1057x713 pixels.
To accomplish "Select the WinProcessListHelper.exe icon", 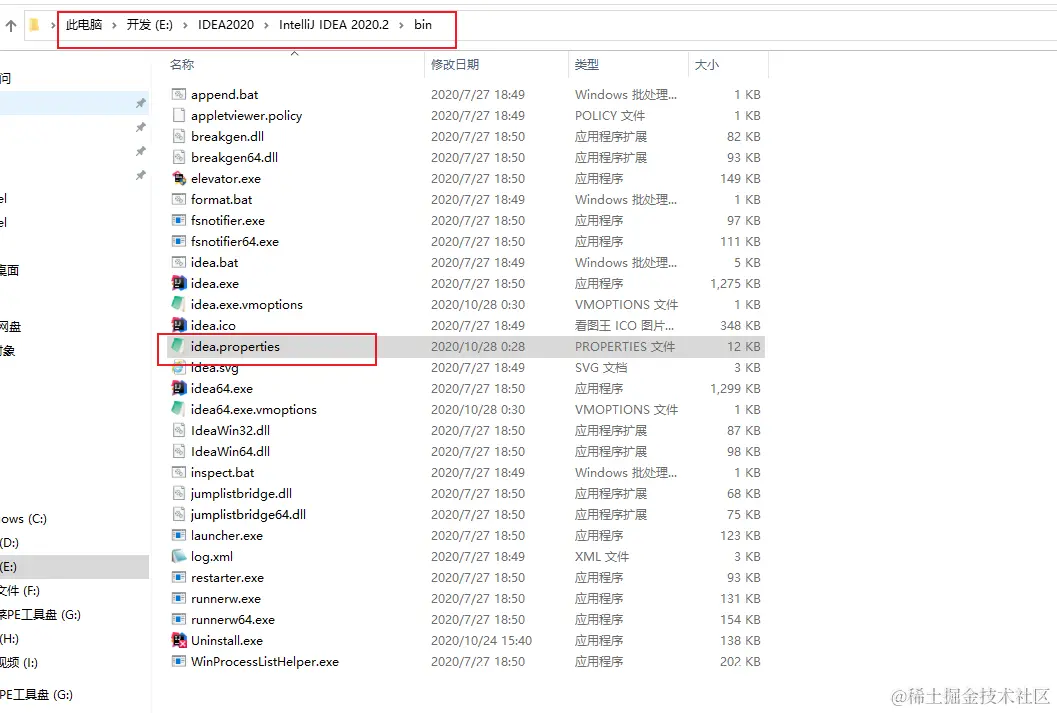I will 179,661.
